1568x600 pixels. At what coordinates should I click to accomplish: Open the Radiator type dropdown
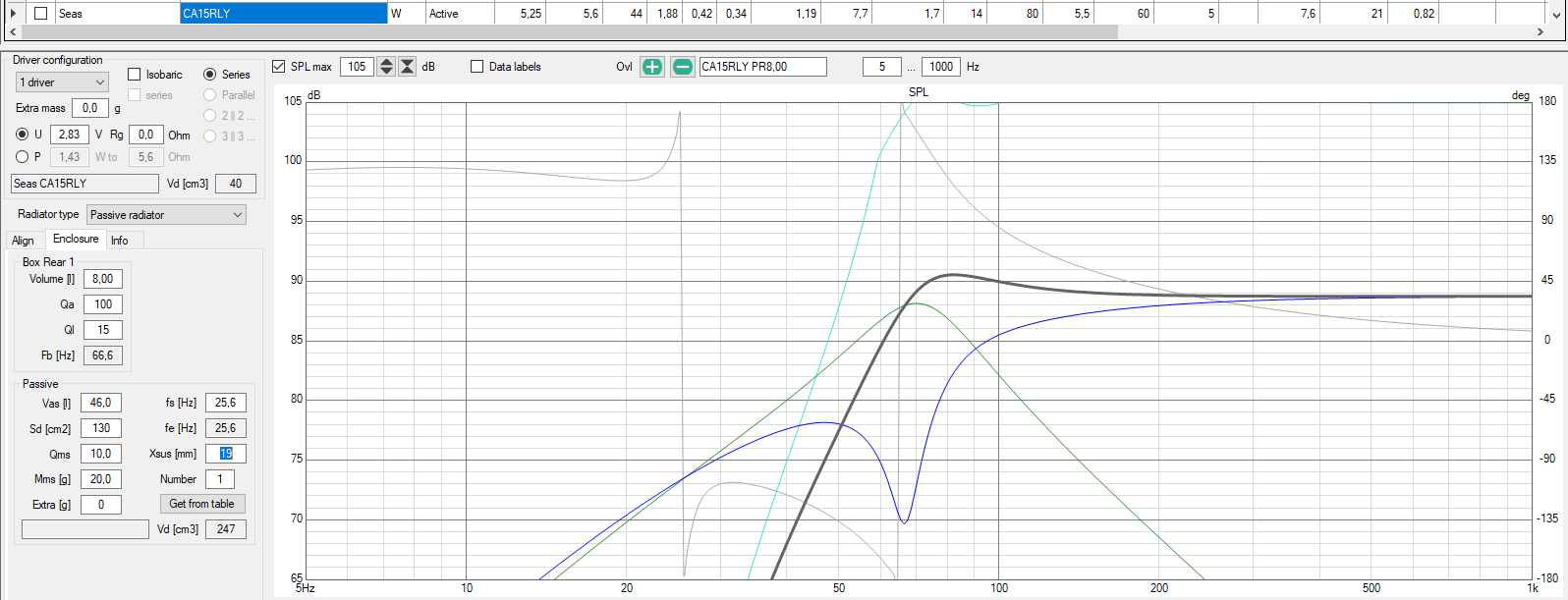pos(166,215)
